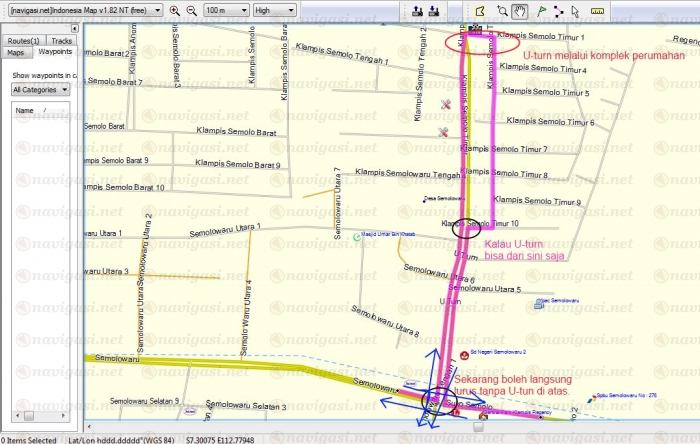The image size is (700, 444).
Task: Select the Map outline tool
Action: pos(478,10)
